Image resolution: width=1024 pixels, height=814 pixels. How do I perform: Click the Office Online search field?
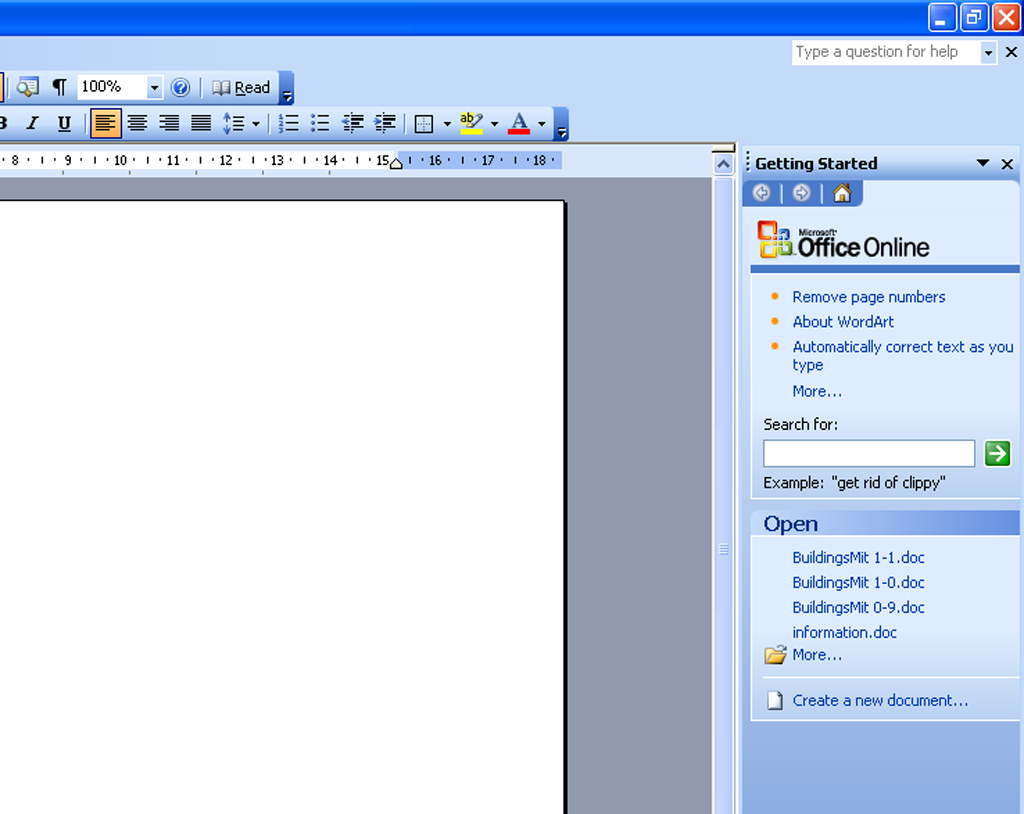click(868, 453)
